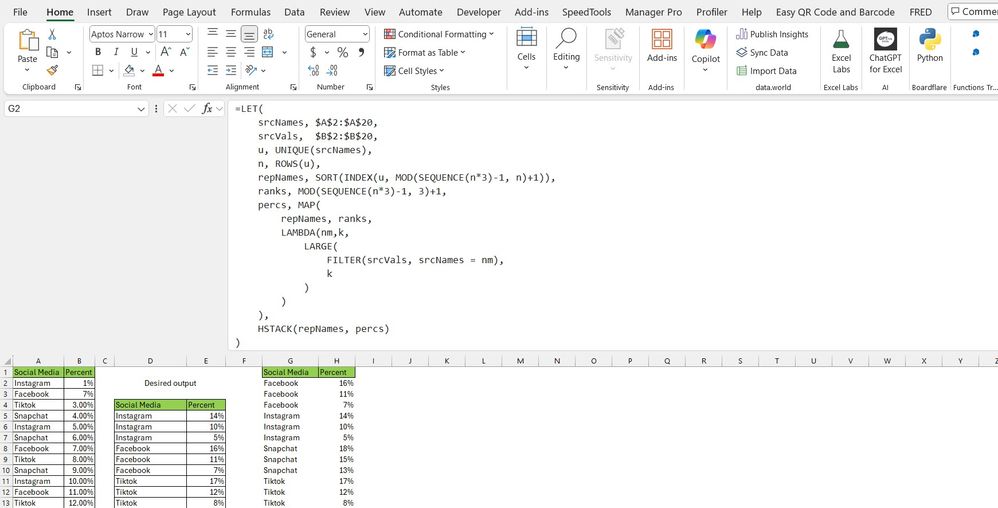Toggle Bold formatting
This screenshot has height=508, width=998.
[98, 52]
